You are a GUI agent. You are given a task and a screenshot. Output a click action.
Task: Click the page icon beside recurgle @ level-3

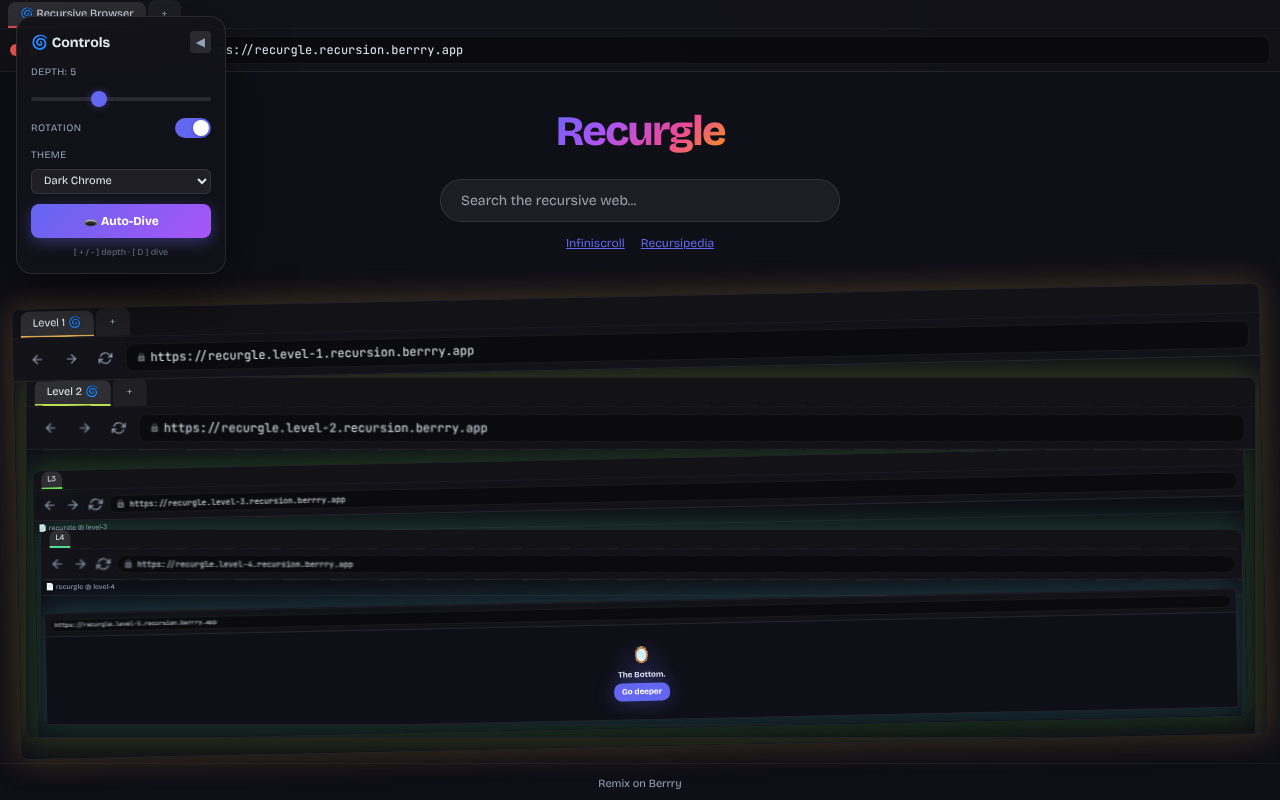click(x=42, y=527)
